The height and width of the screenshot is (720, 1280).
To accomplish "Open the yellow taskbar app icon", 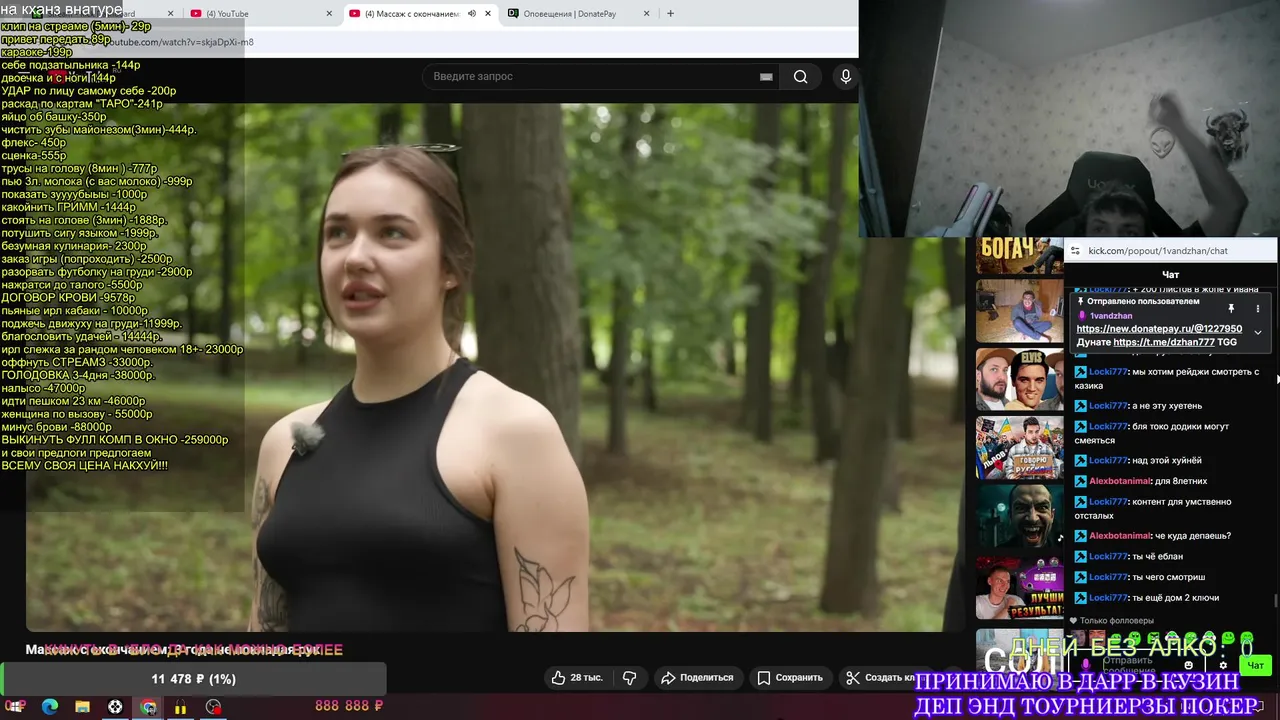I will 180,707.
